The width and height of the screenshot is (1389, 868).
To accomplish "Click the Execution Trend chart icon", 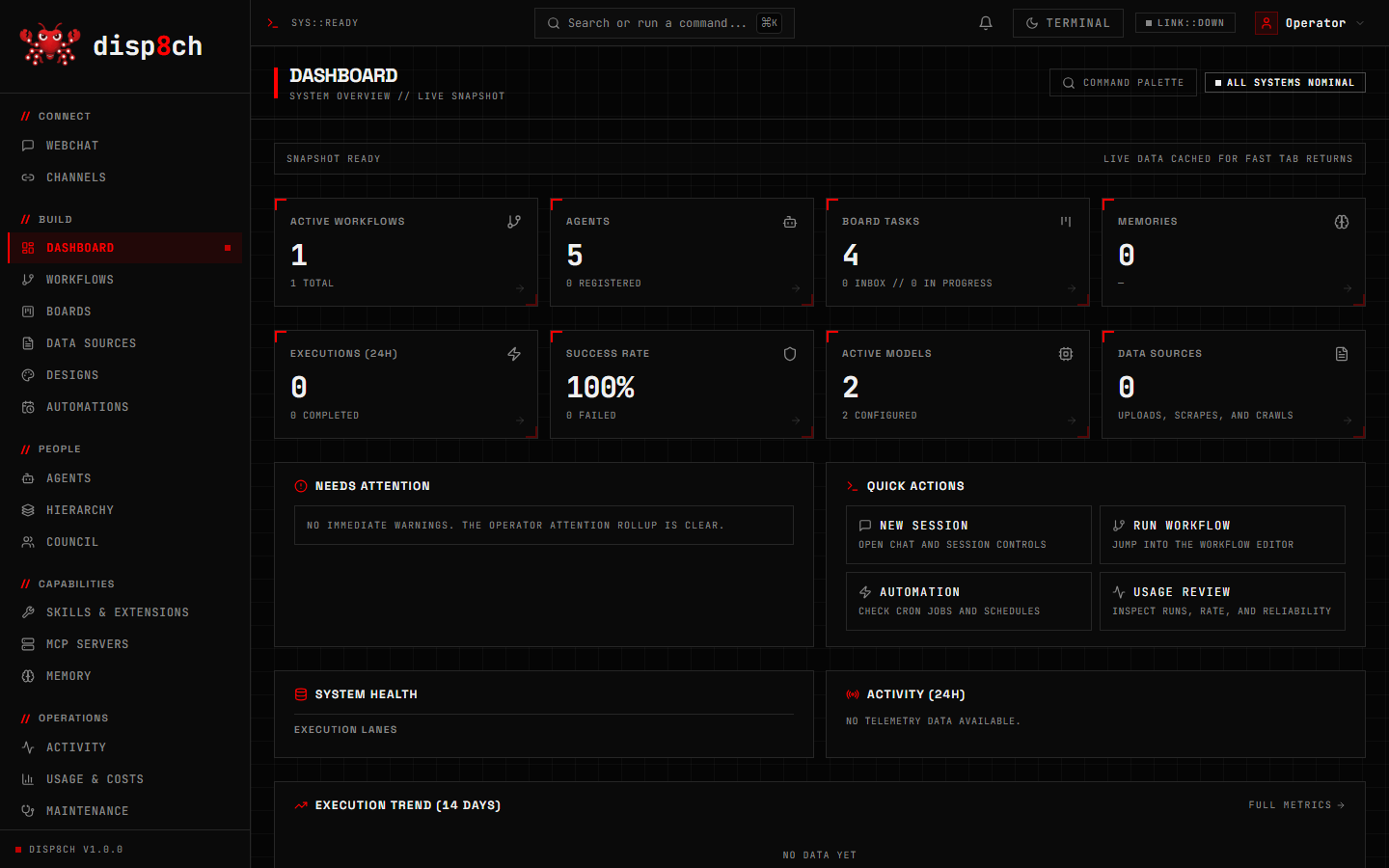I will coord(301,805).
